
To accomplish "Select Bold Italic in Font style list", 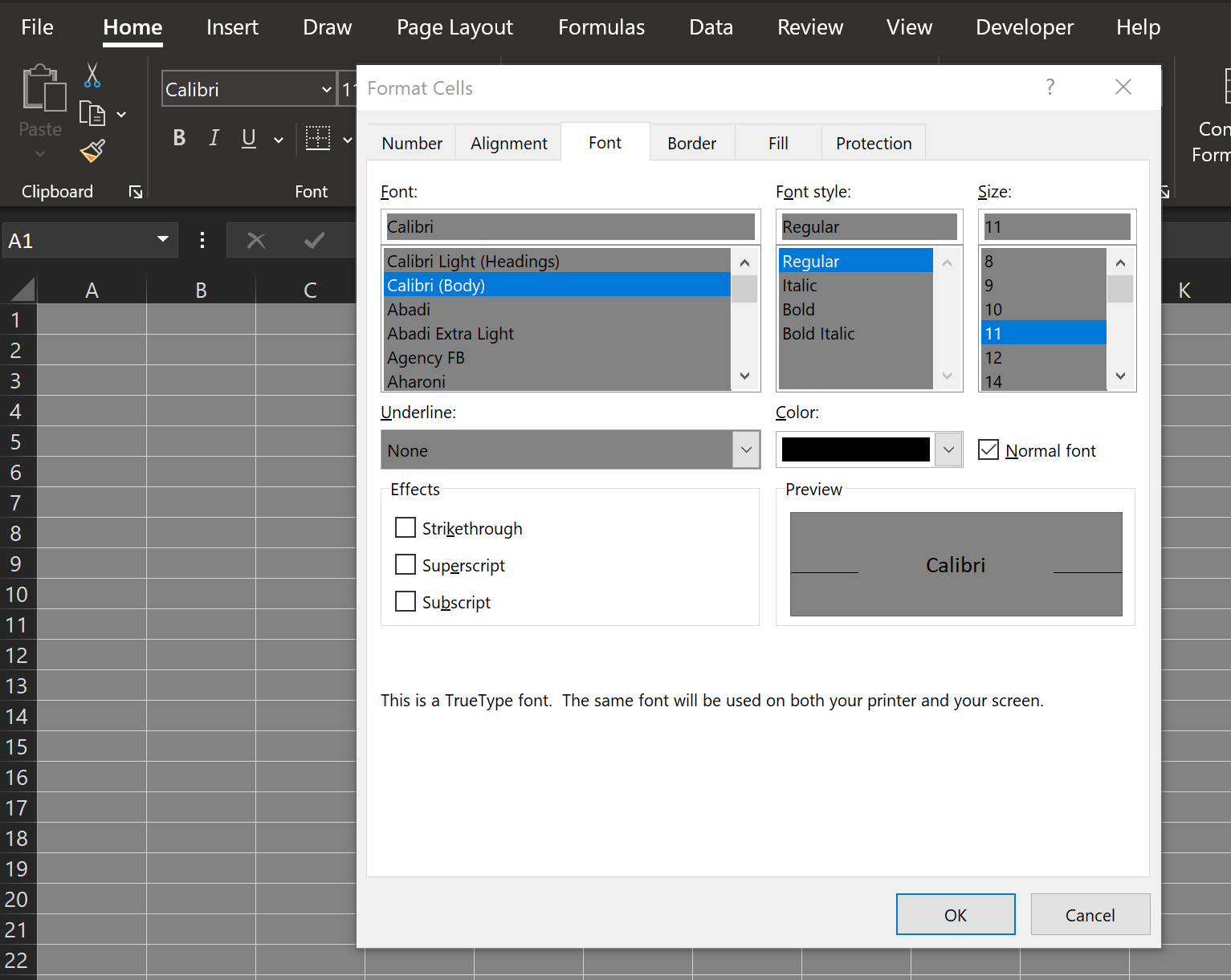I will 818,334.
